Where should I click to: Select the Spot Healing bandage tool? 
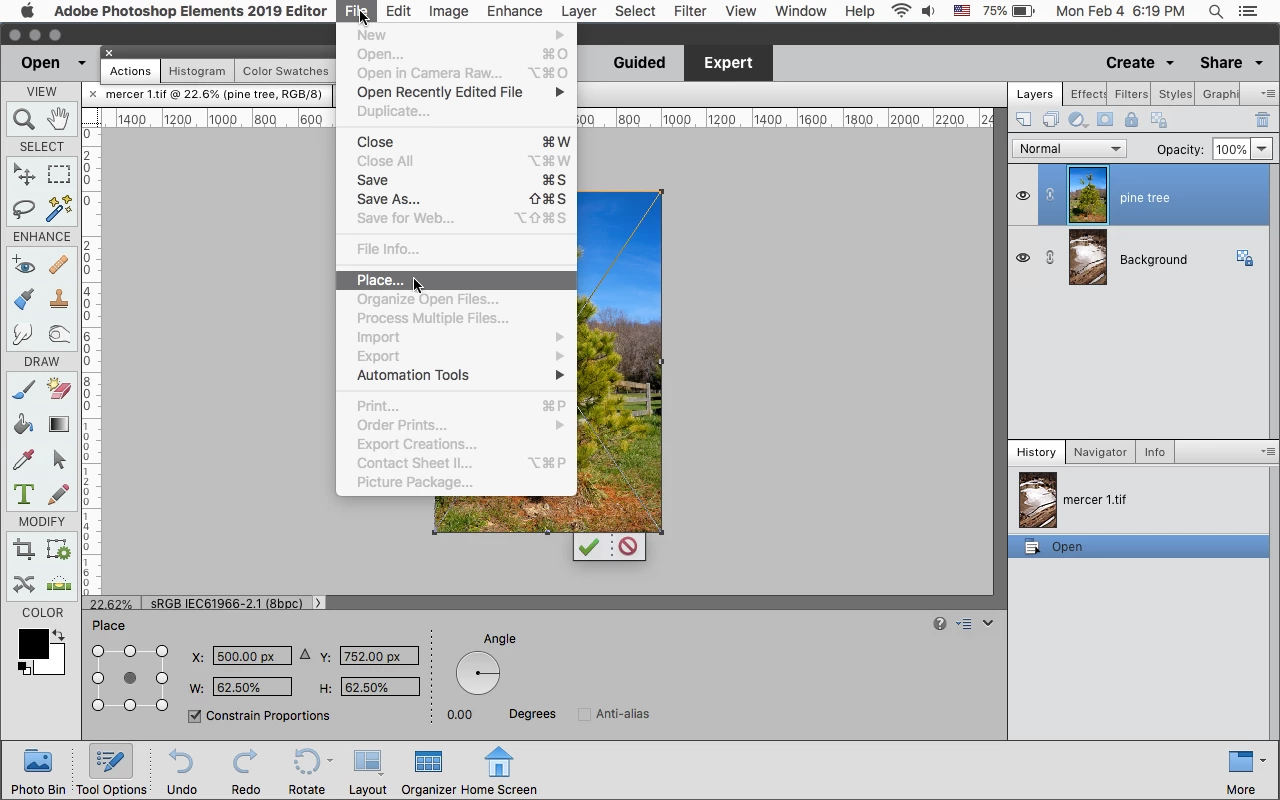[59, 266]
